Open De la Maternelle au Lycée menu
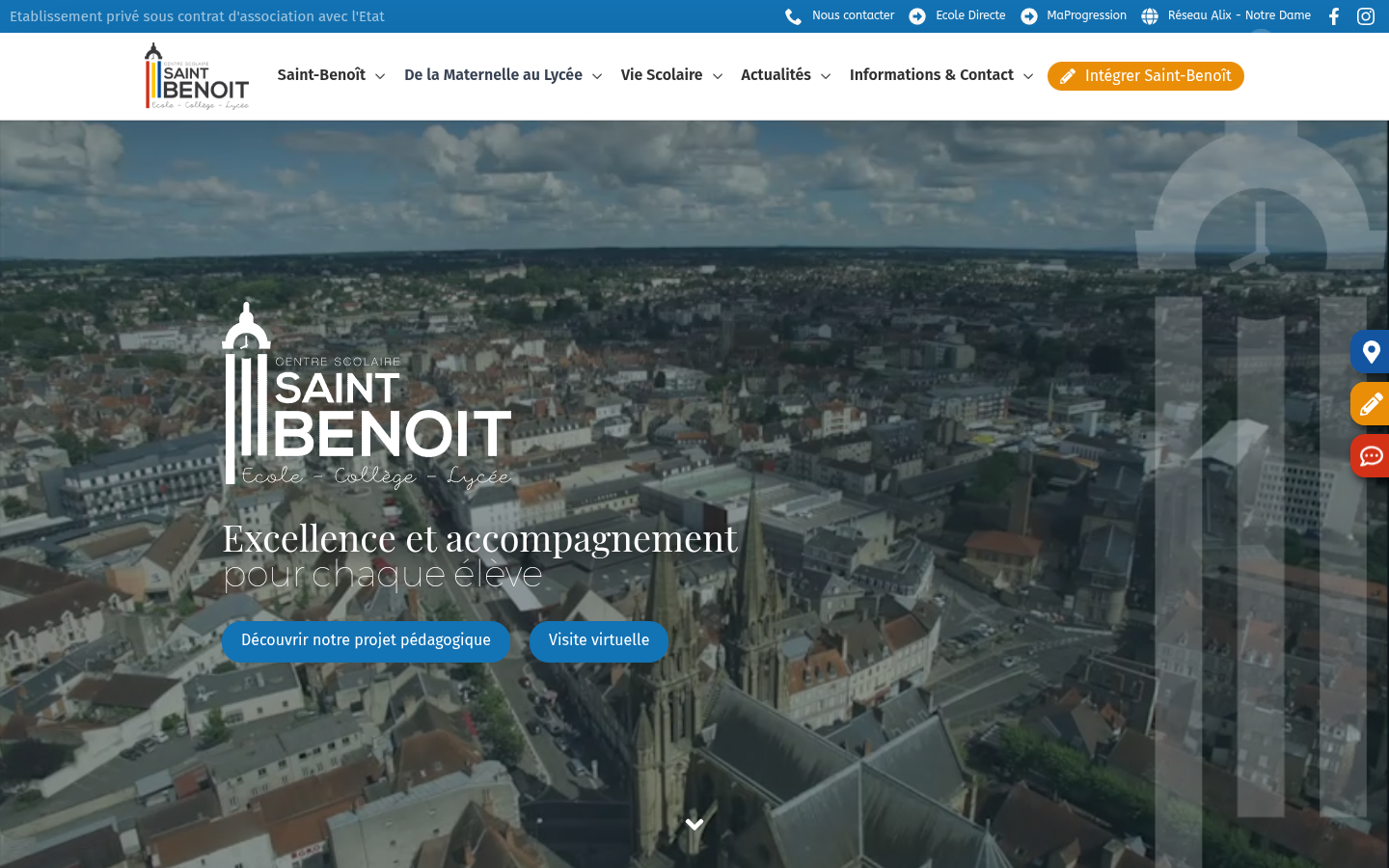This screenshot has height=868, width=1389. coord(493,75)
